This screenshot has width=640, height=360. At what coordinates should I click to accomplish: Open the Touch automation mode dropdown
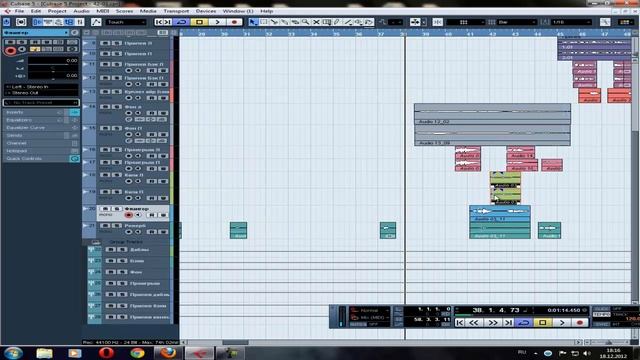pyautogui.click(x=126, y=22)
